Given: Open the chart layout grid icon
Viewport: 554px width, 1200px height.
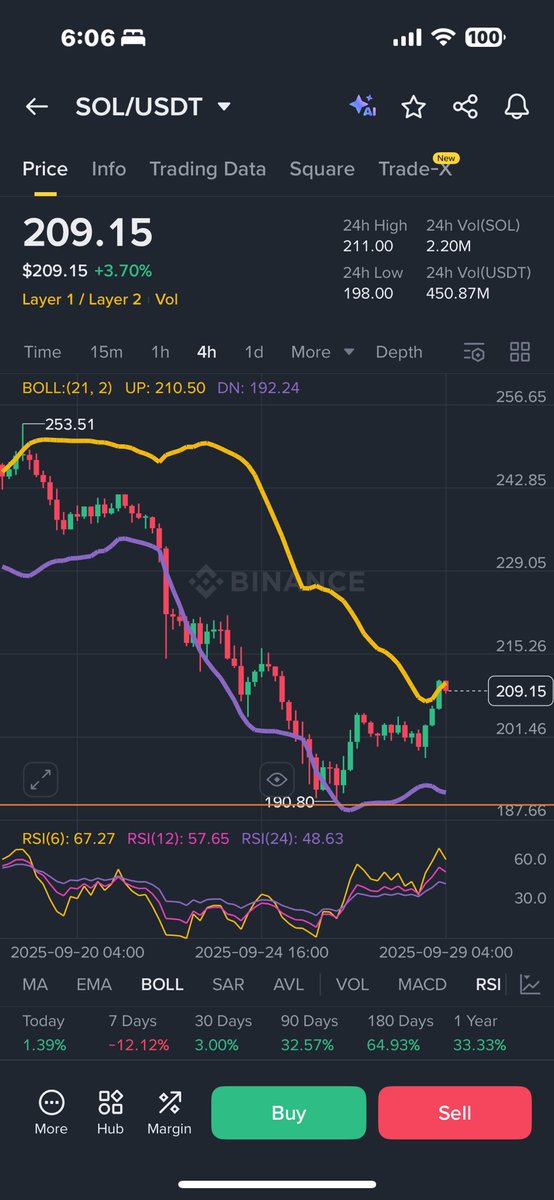Looking at the screenshot, I should point(520,352).
